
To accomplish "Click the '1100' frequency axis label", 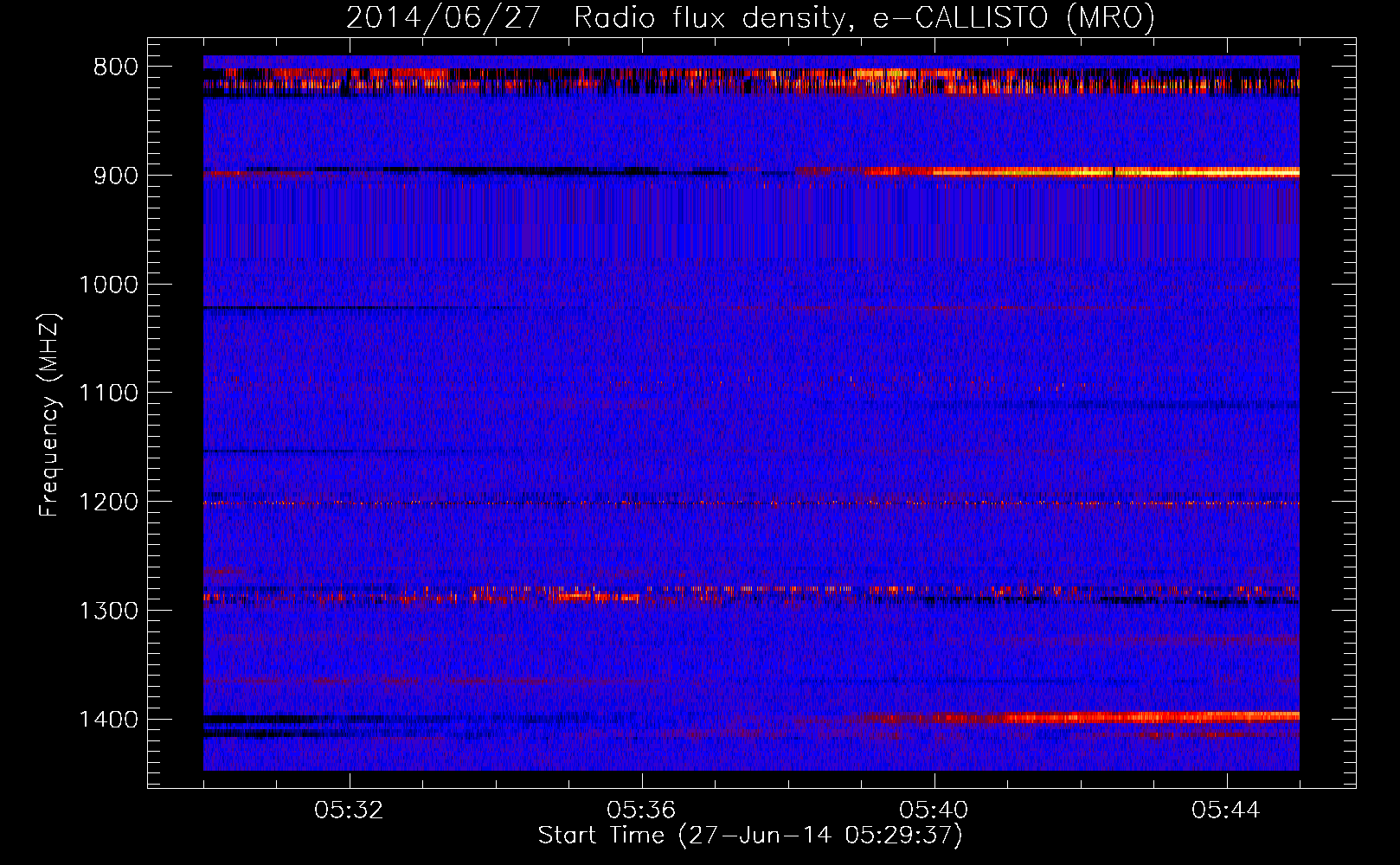I will pos(108,394).
